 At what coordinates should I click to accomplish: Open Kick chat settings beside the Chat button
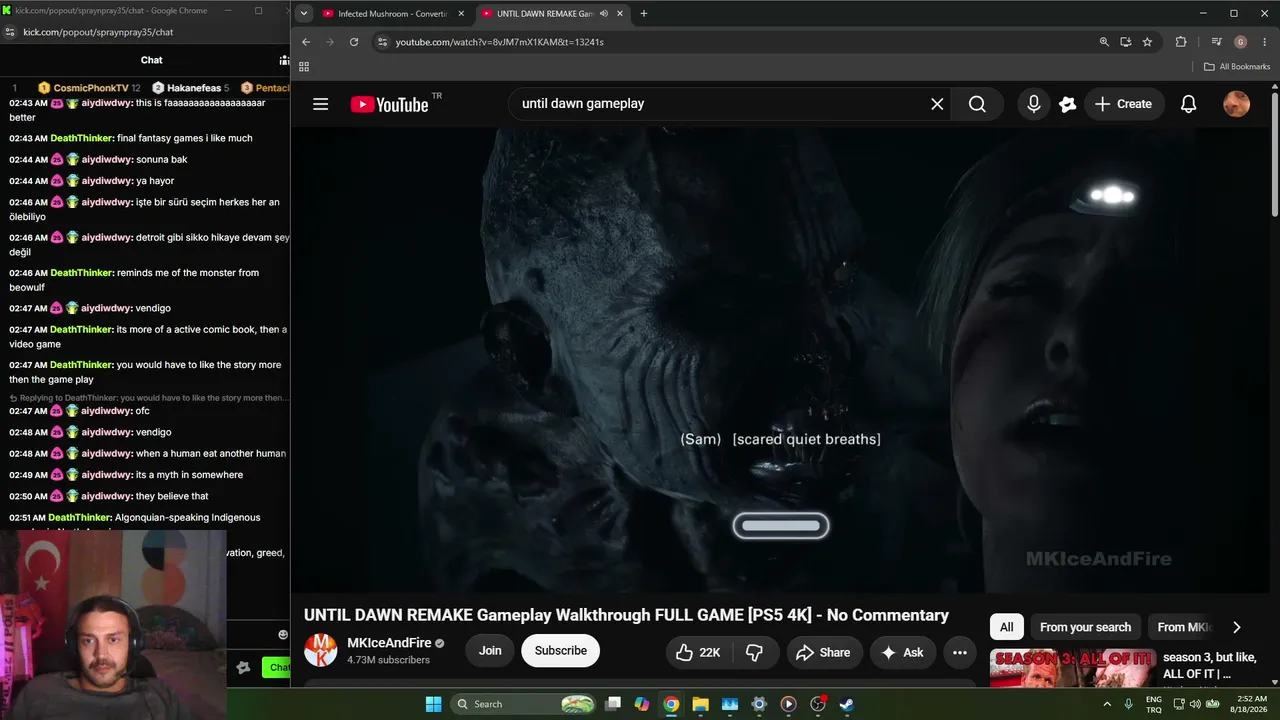tap(243, 667)
